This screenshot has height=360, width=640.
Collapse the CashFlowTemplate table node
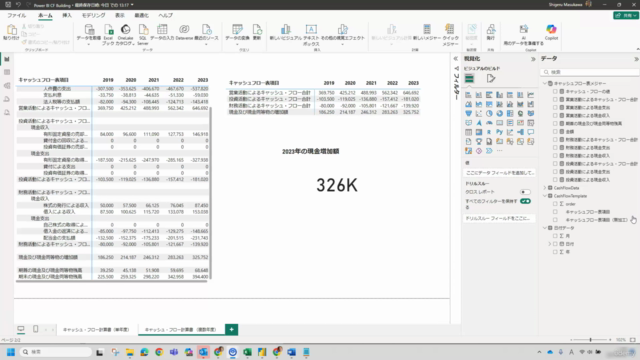click(545, 196)
